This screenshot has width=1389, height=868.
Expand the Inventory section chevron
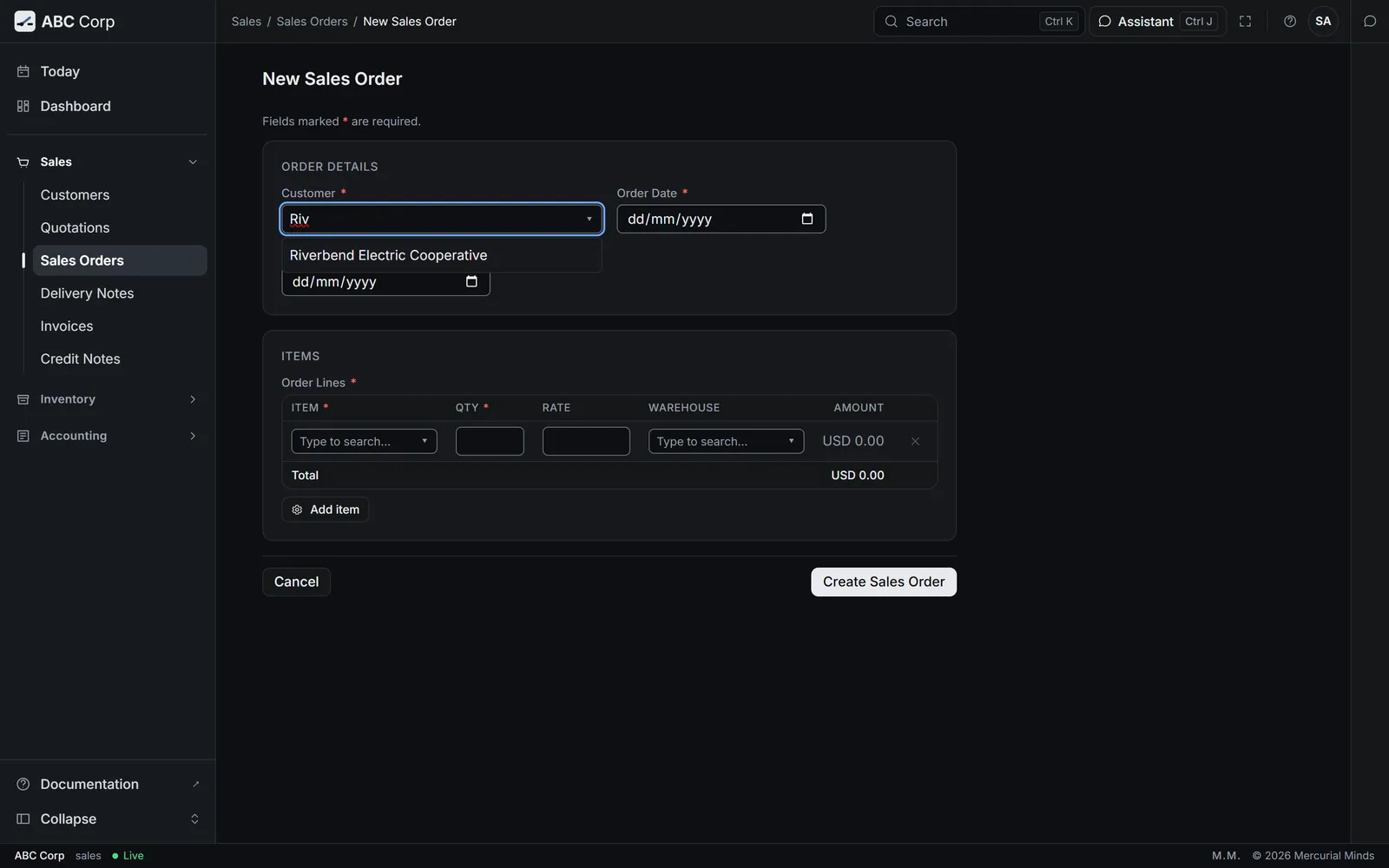[x=193, y=399]
